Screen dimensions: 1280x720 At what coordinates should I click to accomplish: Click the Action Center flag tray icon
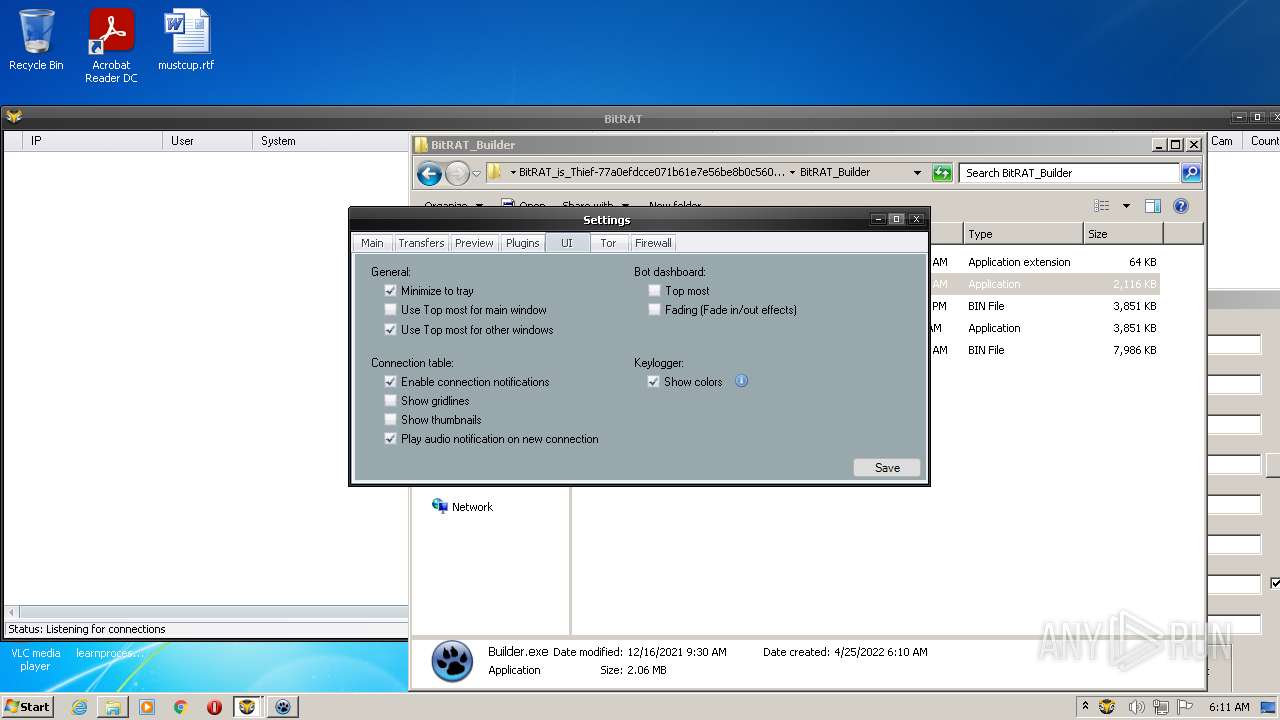pyautogui.click(x=1185, y=707)
